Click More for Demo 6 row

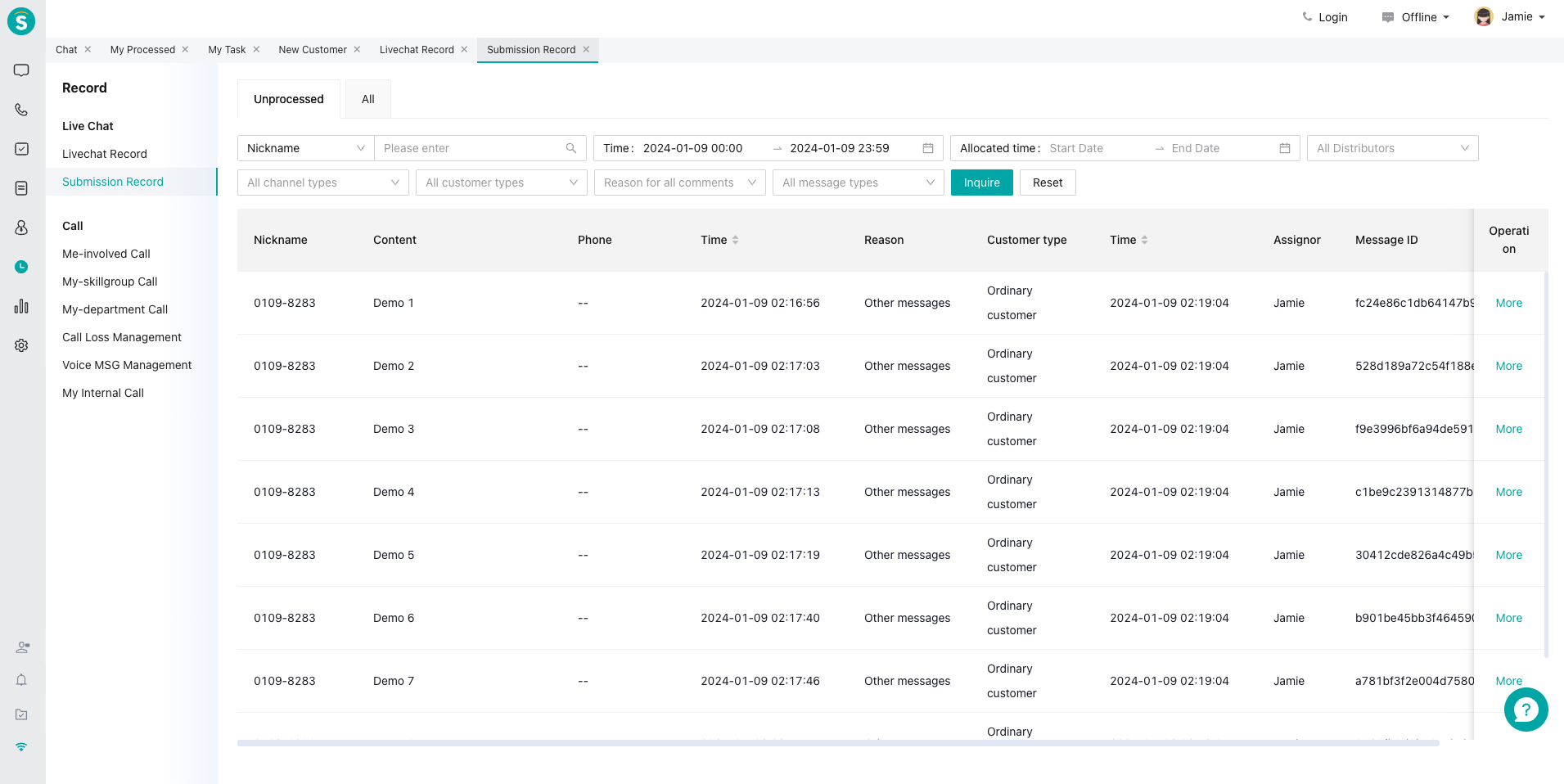pos(1509,618)
